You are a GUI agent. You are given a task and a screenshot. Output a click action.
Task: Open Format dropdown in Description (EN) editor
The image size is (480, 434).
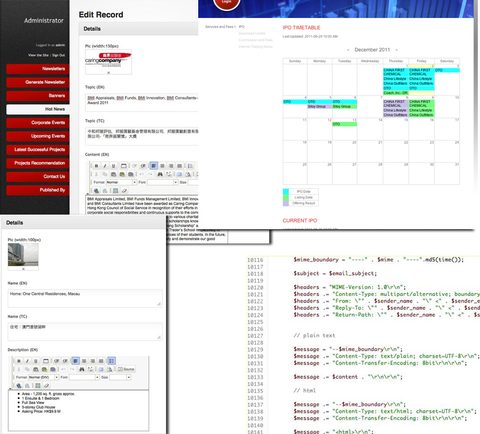tap(43, 377)
